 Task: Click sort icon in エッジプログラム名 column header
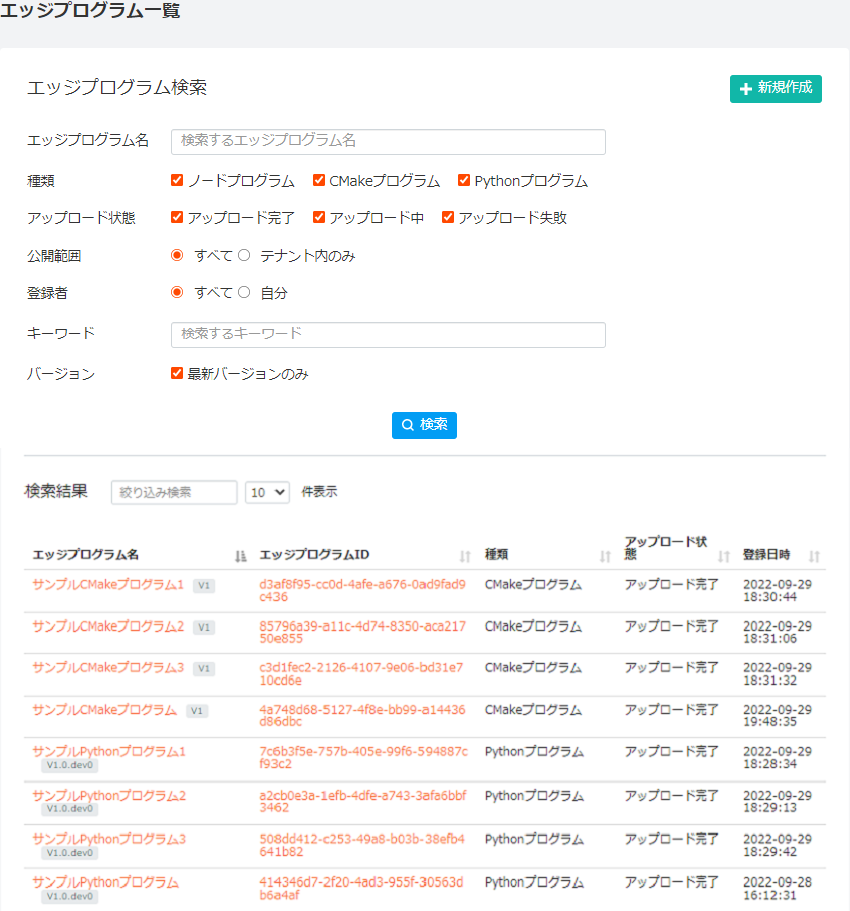[240, 556]
